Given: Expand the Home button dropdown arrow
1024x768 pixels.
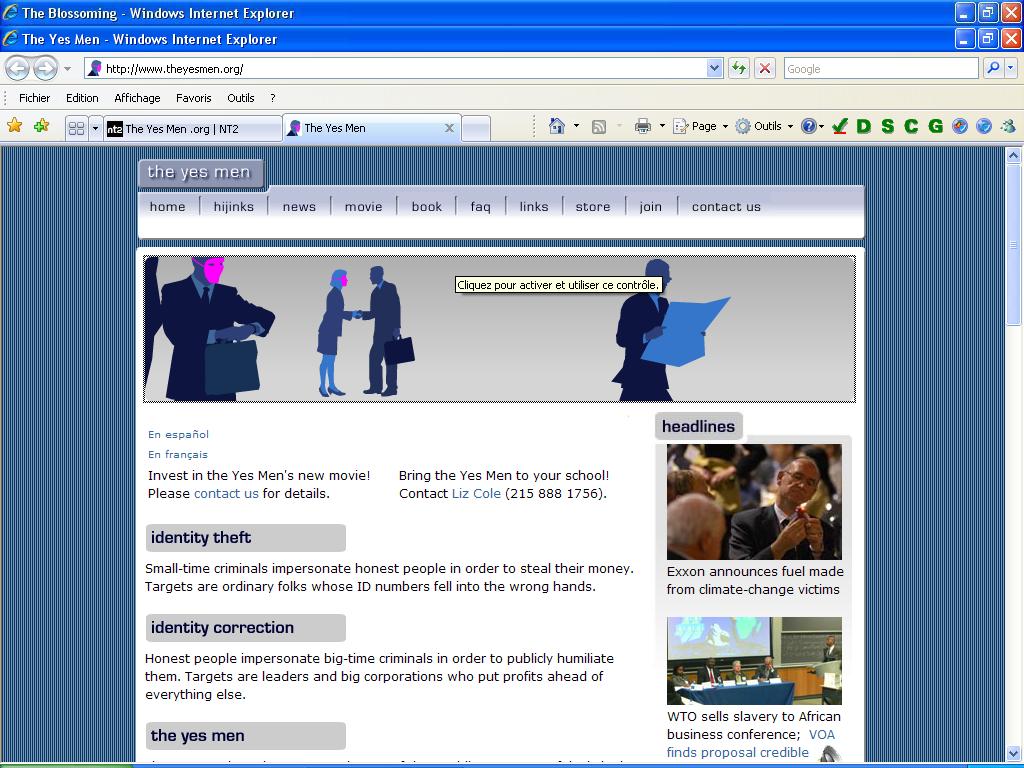Looking at the screenshot, I should point(576,126).
